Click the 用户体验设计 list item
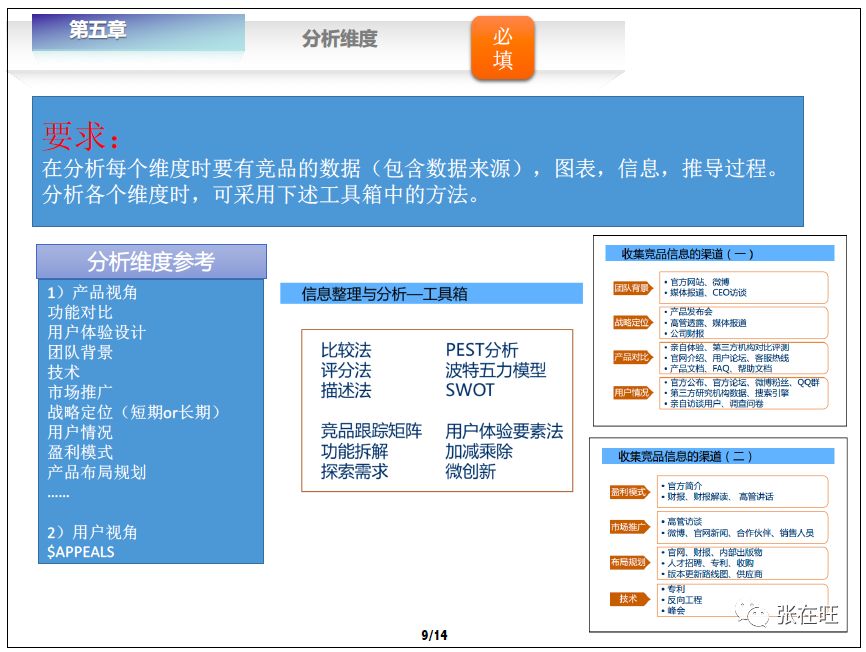This screenshot has width=866, height=652. pyautogui.click(x=97, y=332)
